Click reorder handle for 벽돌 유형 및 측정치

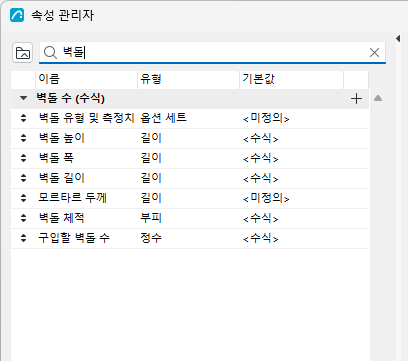(x=23, y=118)
